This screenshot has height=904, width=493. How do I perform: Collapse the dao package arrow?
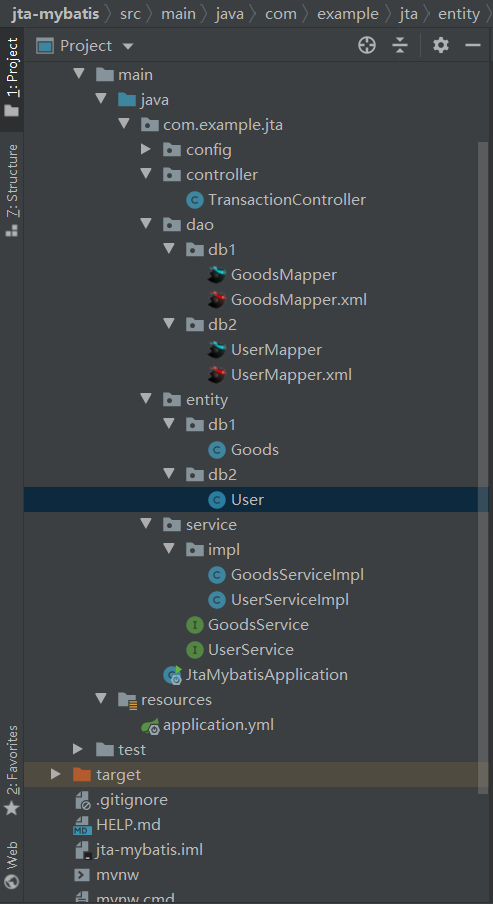[146, 224]
